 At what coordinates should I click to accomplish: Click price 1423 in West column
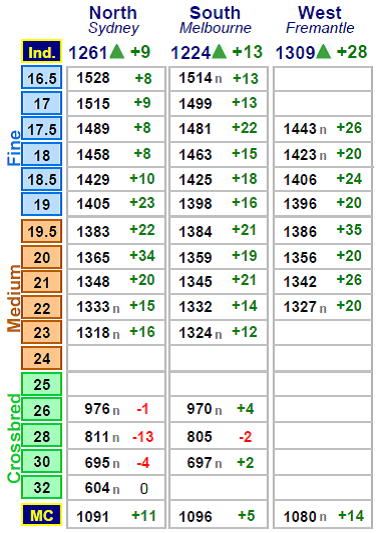click(300, 155)
